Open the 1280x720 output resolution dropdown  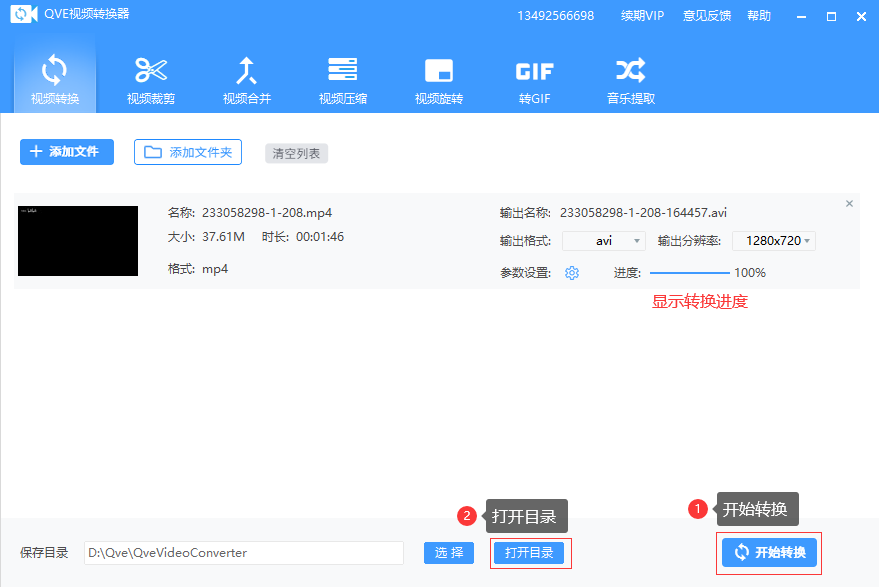pos(774,241)
